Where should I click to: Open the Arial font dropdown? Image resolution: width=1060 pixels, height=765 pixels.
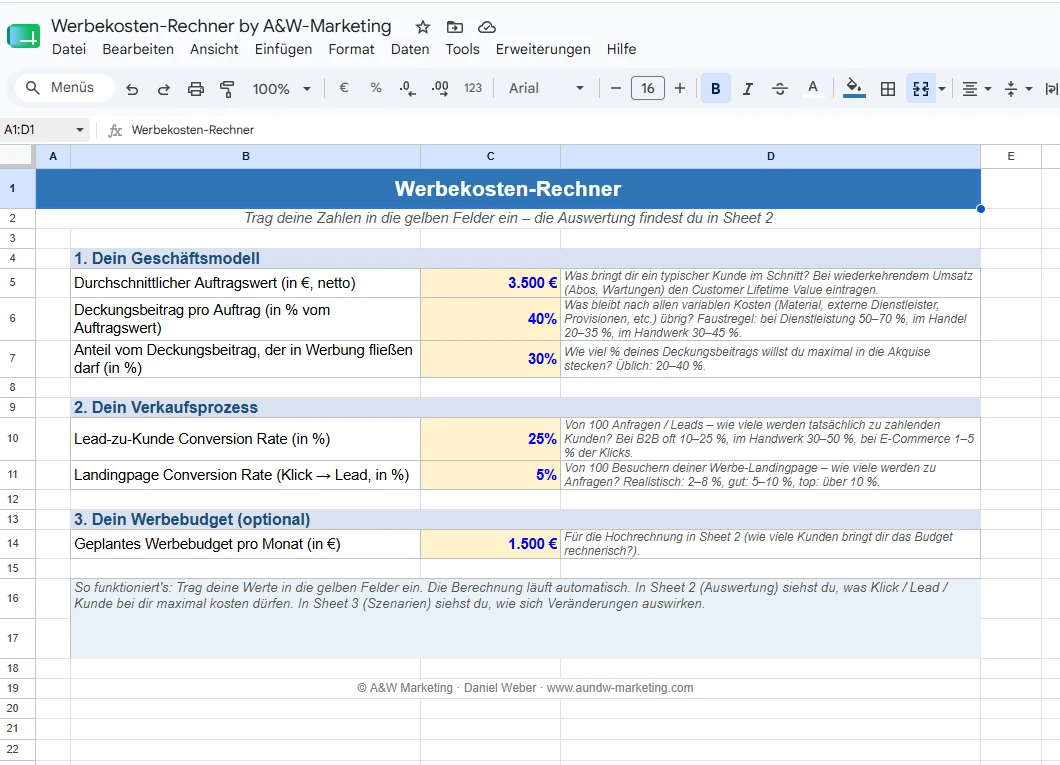click(546, 89)
